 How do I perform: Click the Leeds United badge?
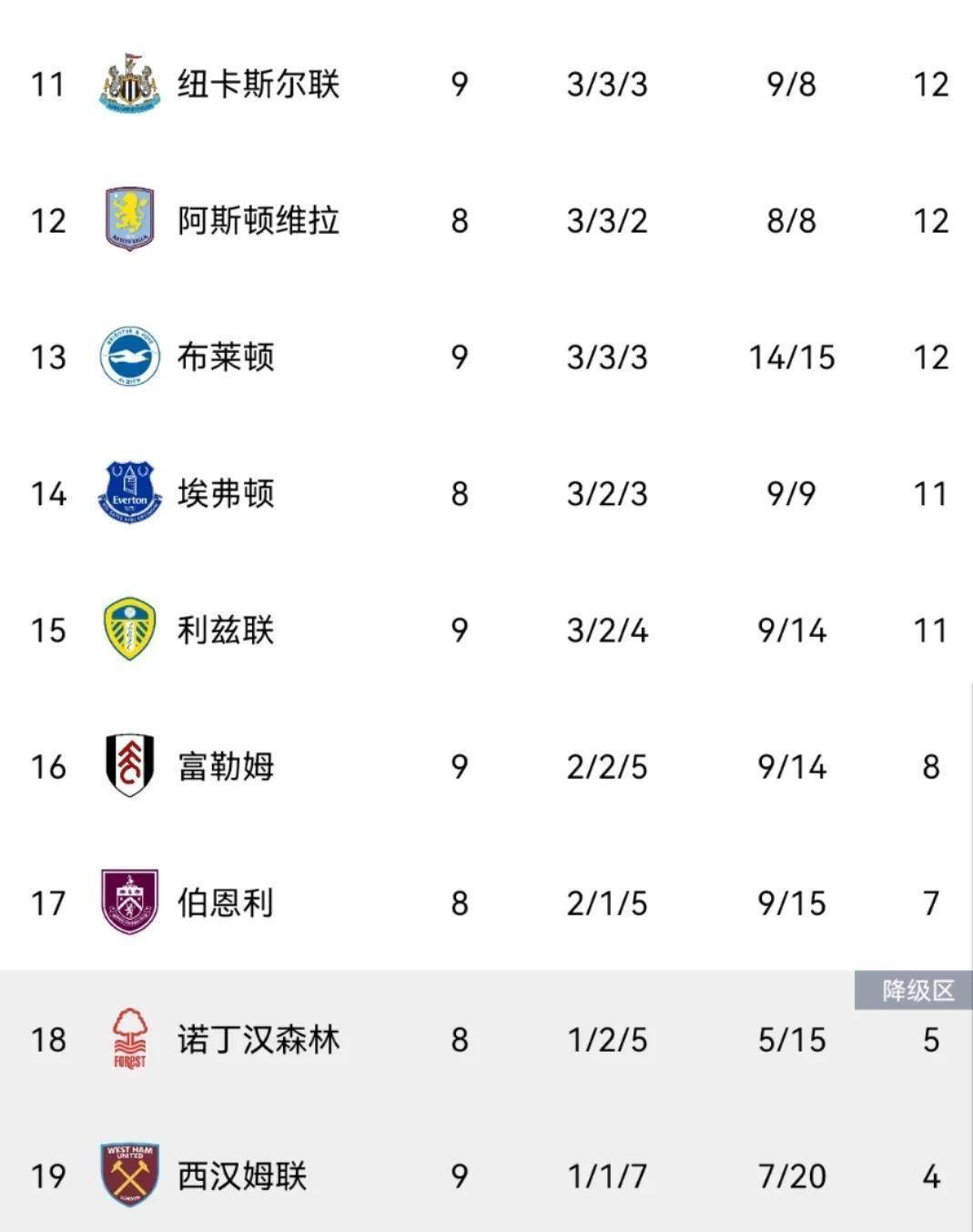[129, 629]
